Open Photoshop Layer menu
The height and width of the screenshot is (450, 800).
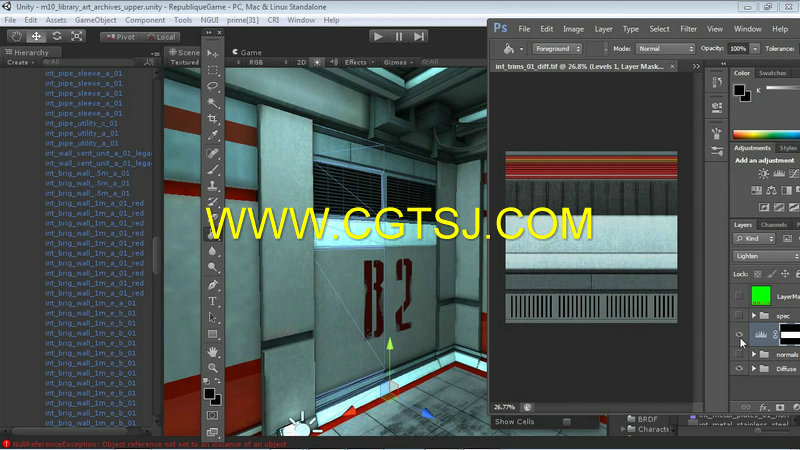click(603, 29)
